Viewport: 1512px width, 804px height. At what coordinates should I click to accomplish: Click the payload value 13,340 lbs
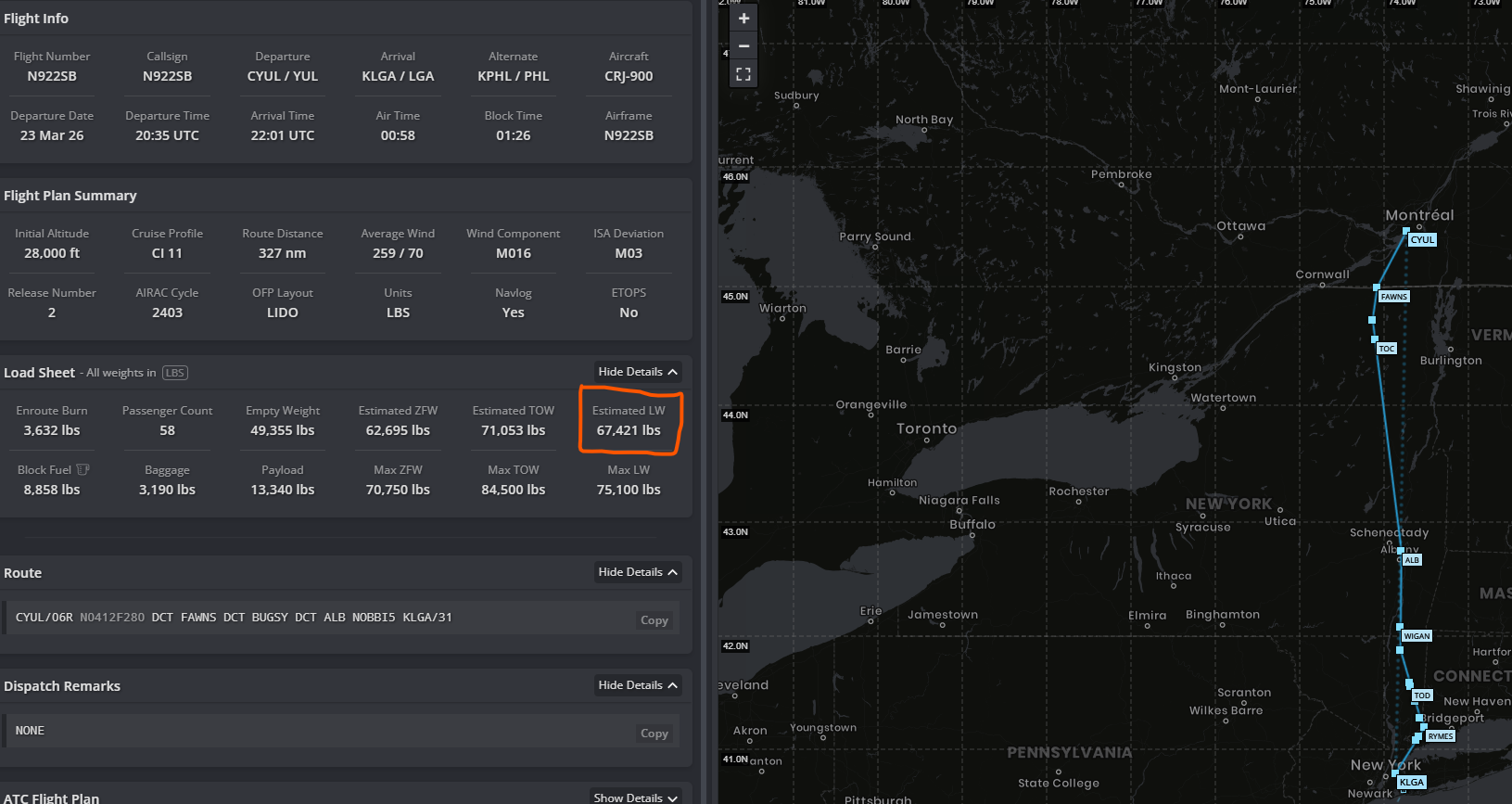[283, 490]
